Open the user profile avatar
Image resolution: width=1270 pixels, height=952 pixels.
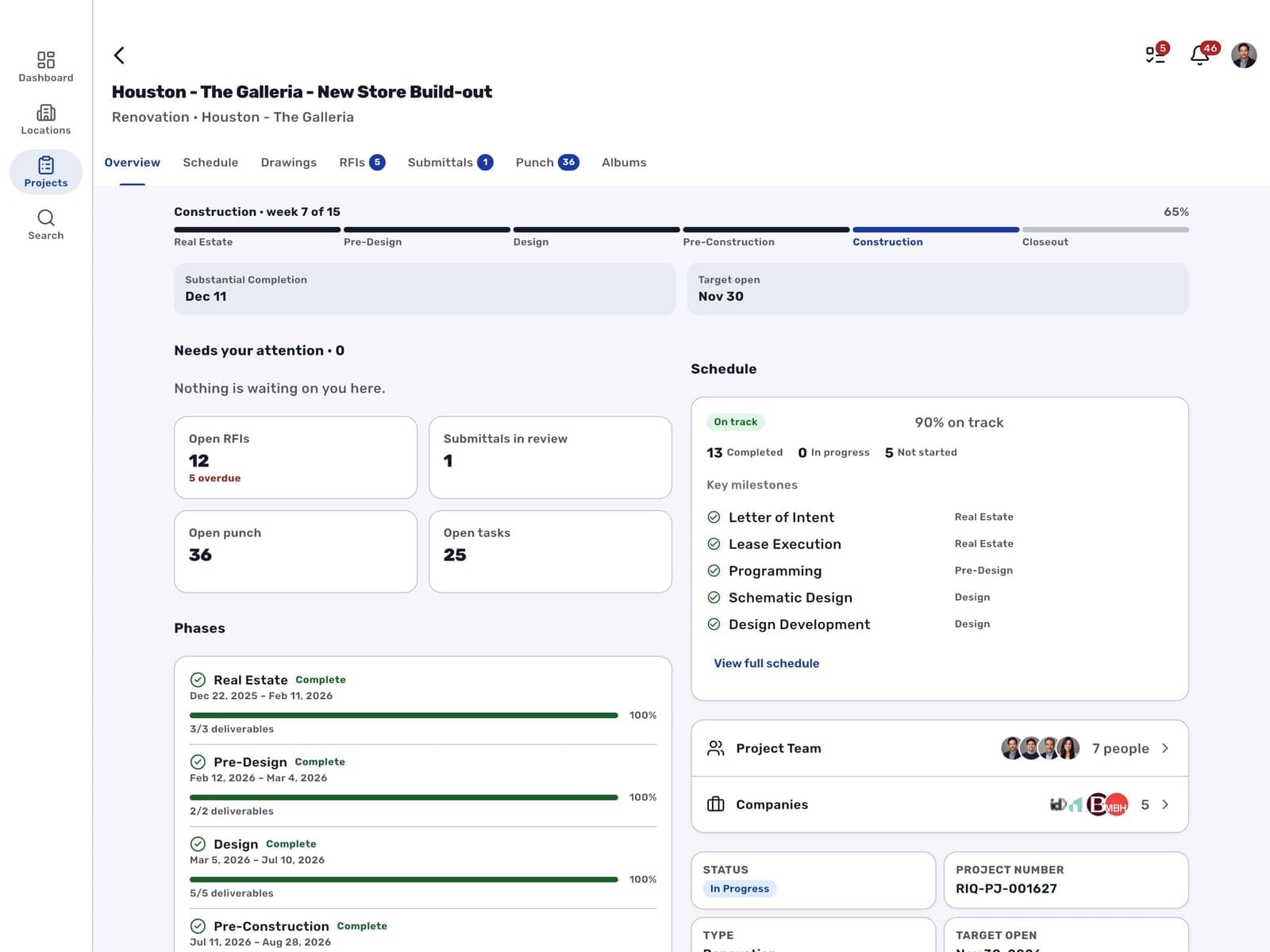[x=1244, y=55]
